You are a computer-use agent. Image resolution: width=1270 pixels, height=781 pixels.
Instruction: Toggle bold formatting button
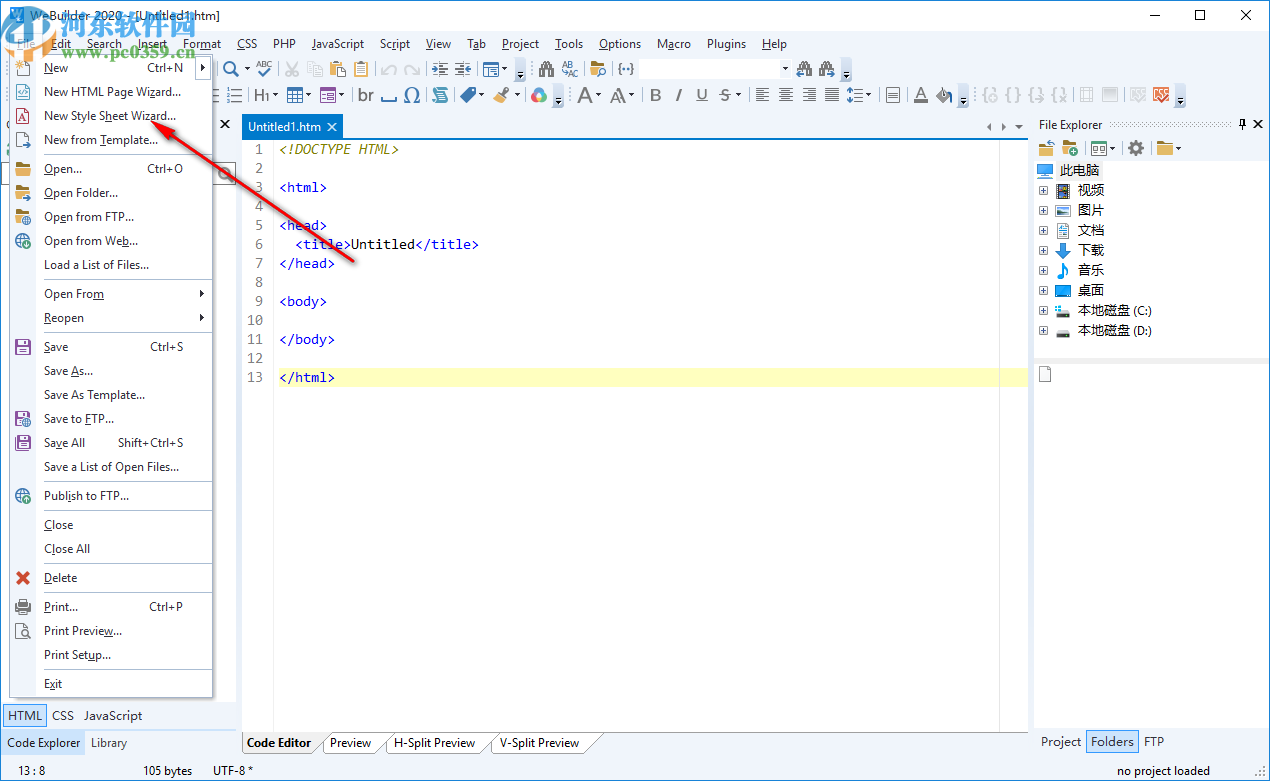(656, 95)
